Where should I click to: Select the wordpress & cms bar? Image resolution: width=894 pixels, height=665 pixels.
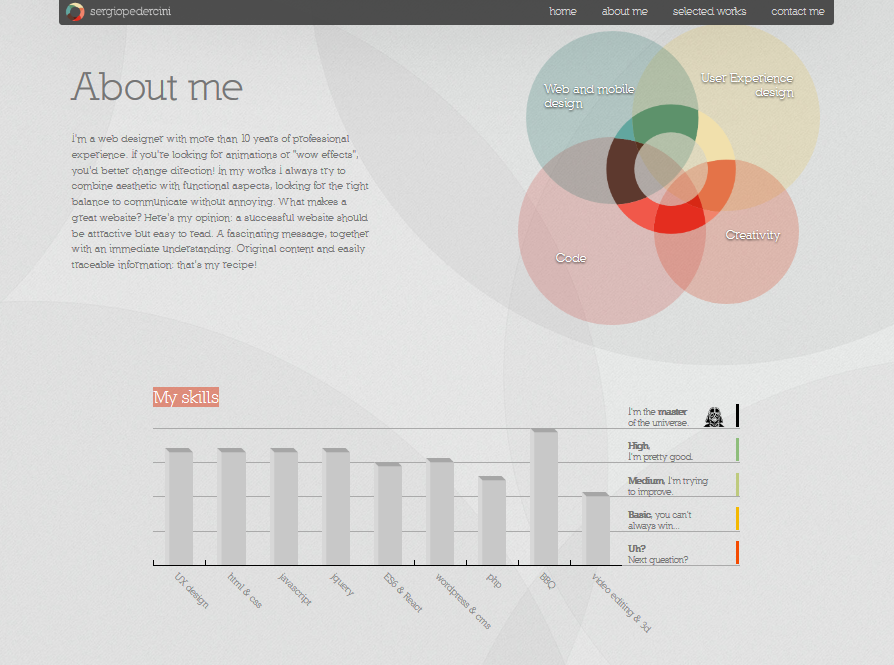coord(440,512)
